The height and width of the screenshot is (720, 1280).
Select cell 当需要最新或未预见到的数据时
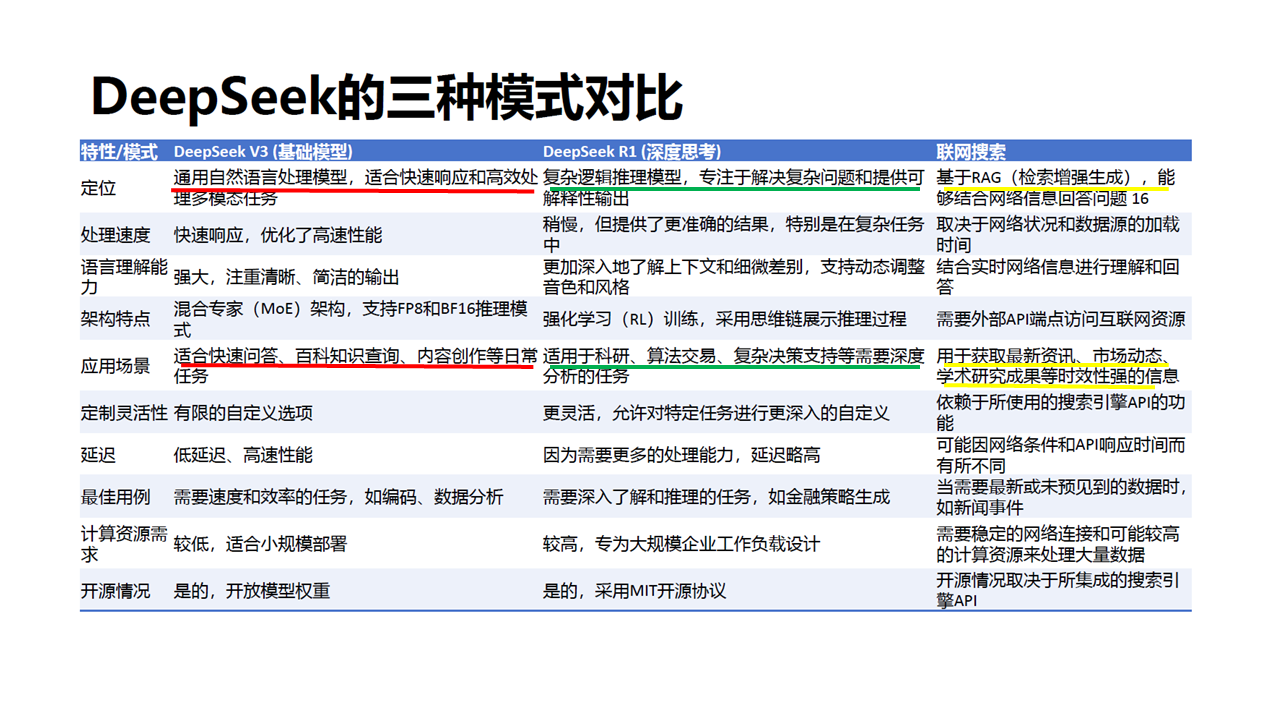coord(1062,497)
